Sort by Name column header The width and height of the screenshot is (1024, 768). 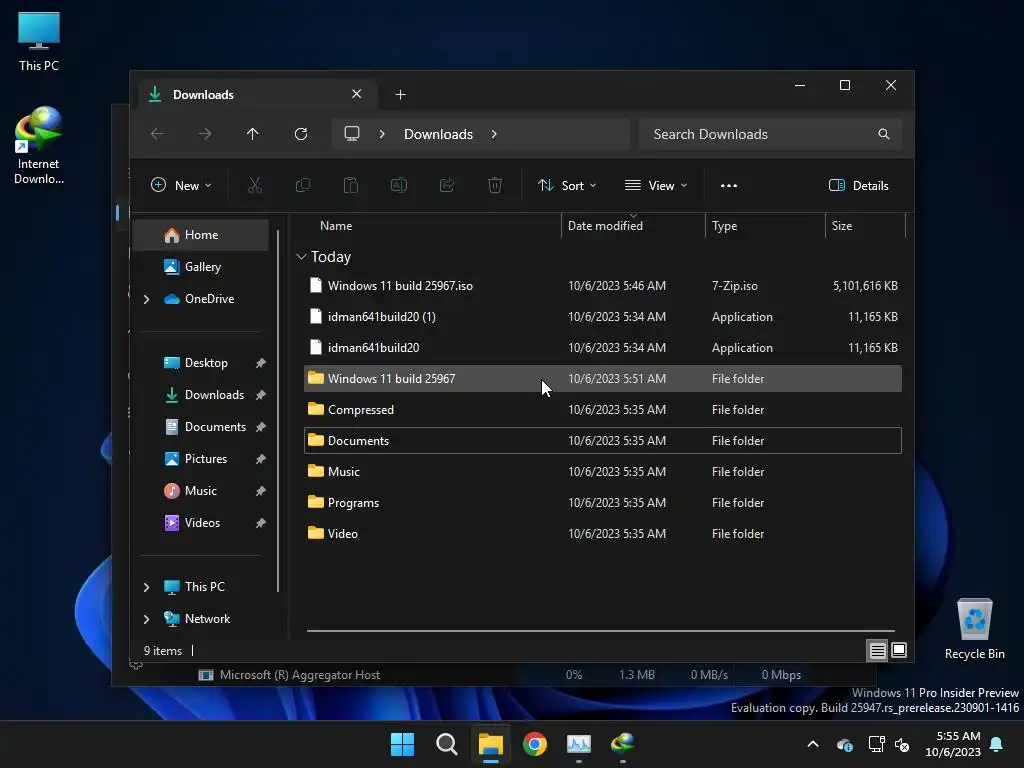[336, 226]
